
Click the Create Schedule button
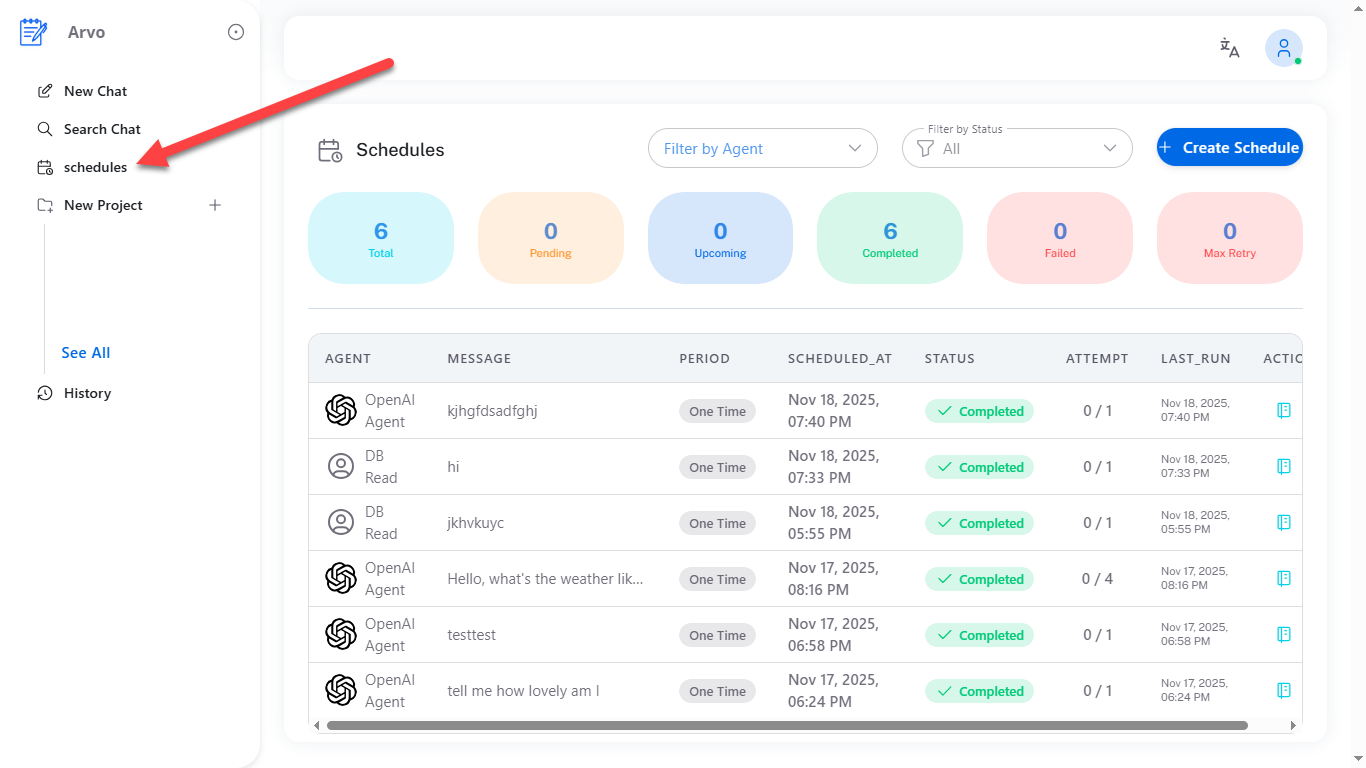pyautogui.click(x=1229, y=148)
